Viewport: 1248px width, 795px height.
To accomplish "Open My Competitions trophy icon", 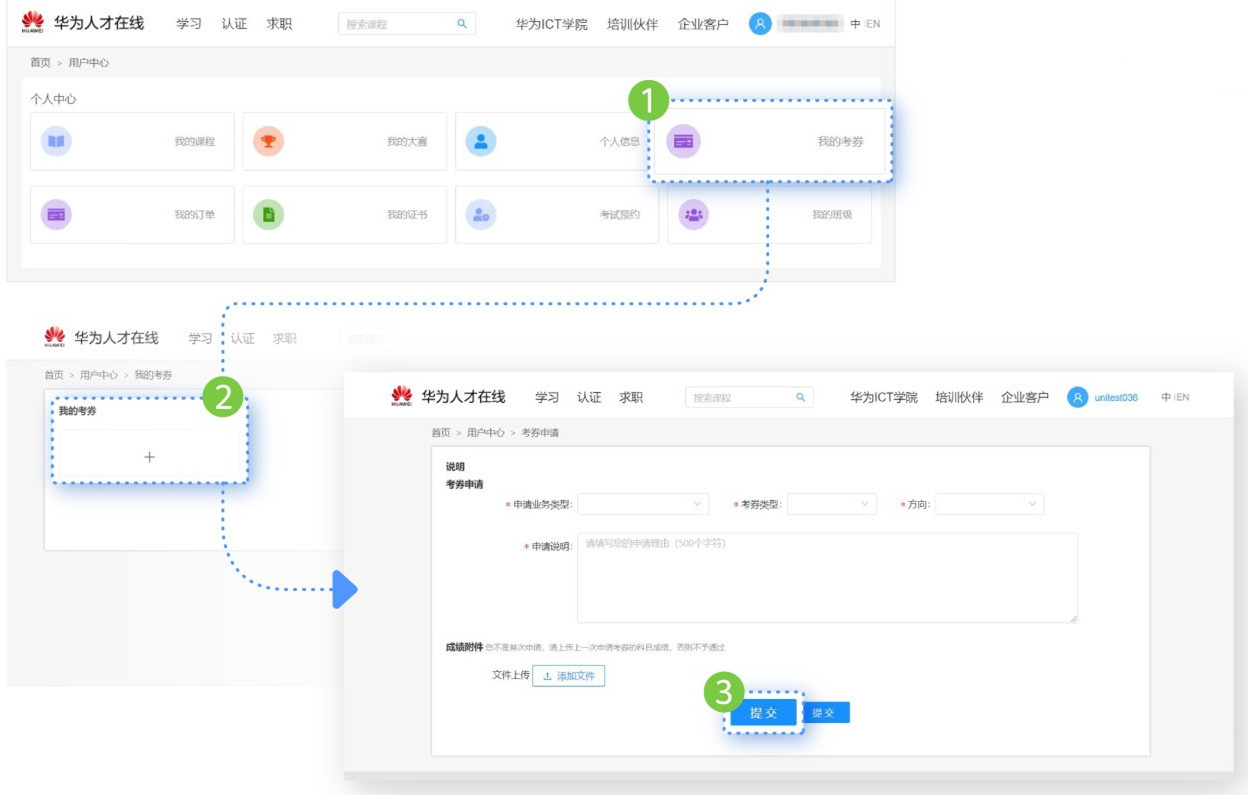I will pyautogui.click(x=268, y=142).
